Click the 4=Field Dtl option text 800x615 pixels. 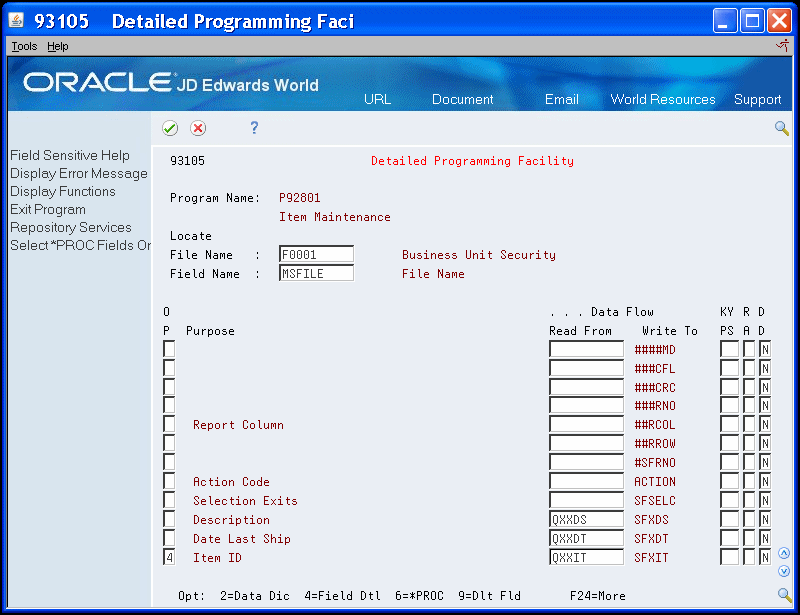point(342,596)
